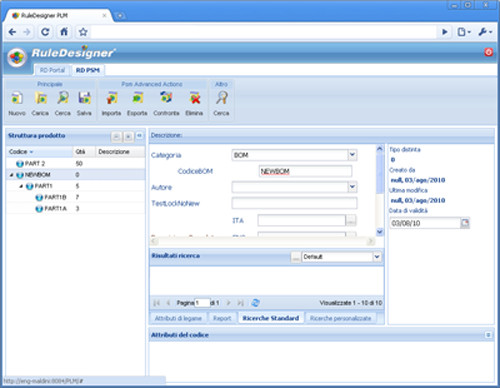Click the browser forward arrow
The image size is (500, 388).
pos(27,32)
